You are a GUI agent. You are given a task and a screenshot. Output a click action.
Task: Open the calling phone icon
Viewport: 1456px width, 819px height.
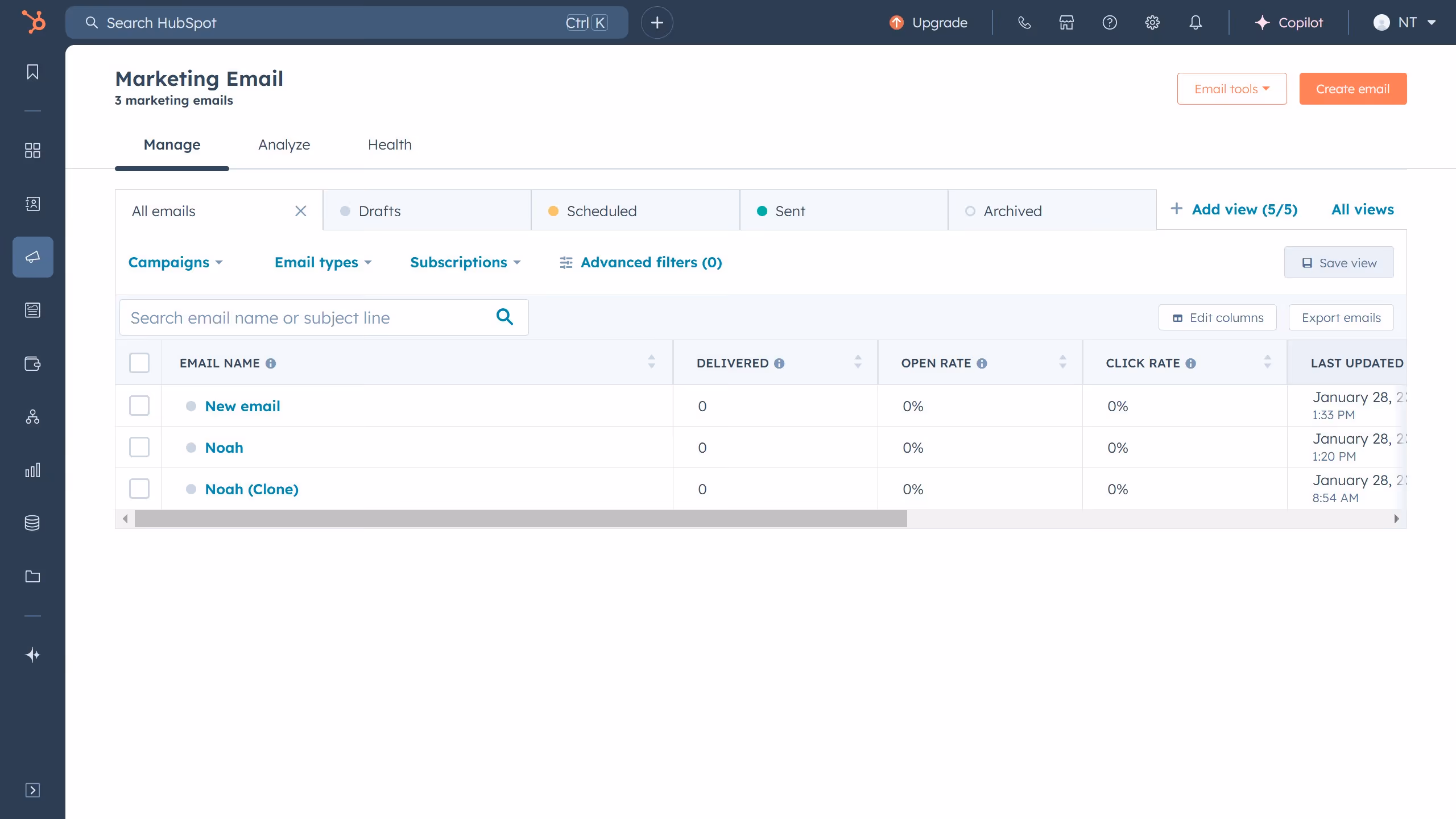1024,23
